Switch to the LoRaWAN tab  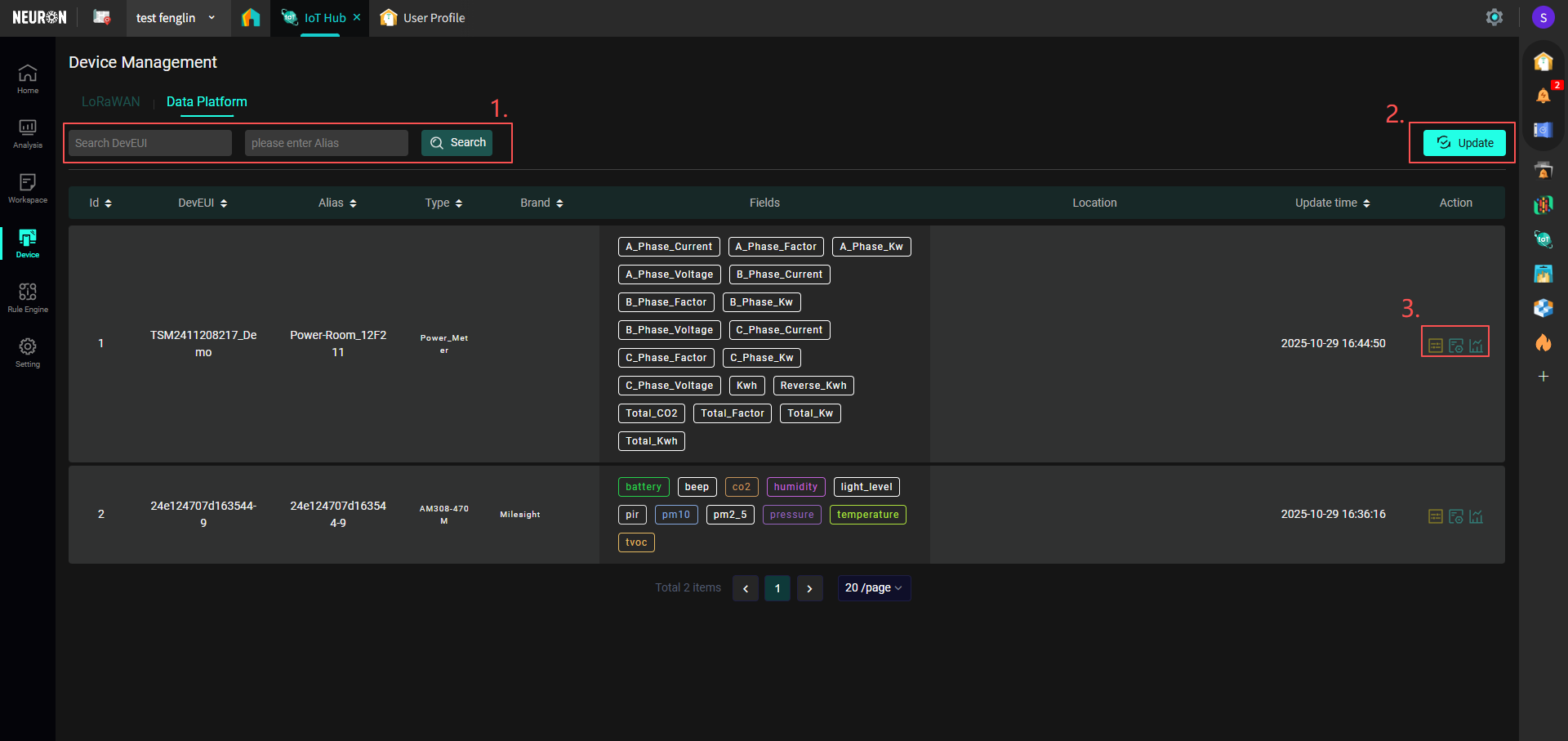[111, 102]
